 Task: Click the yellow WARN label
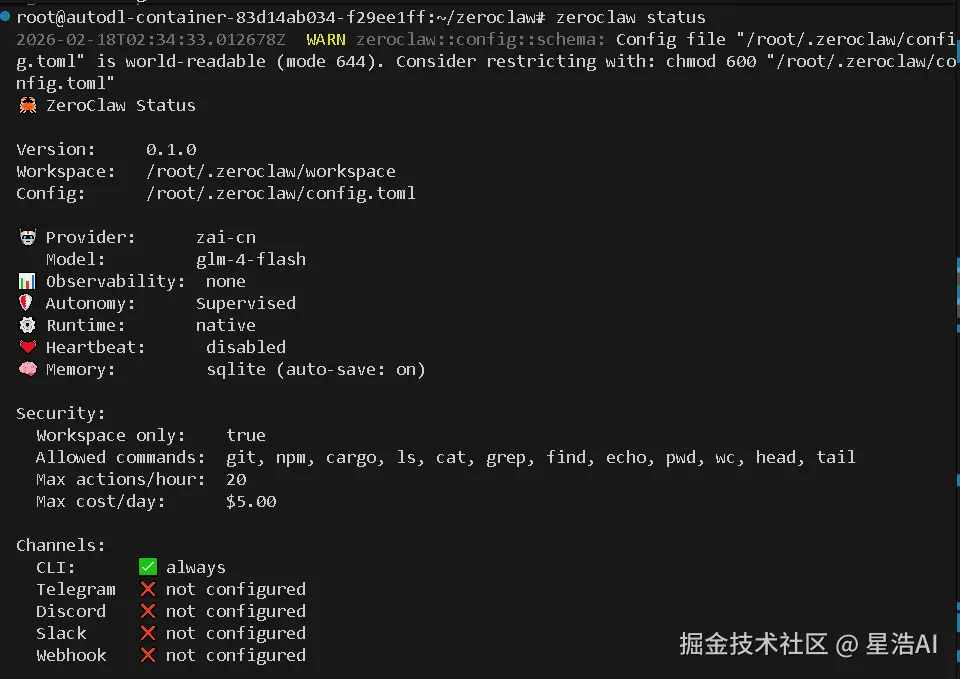click(x=326, y=39)
